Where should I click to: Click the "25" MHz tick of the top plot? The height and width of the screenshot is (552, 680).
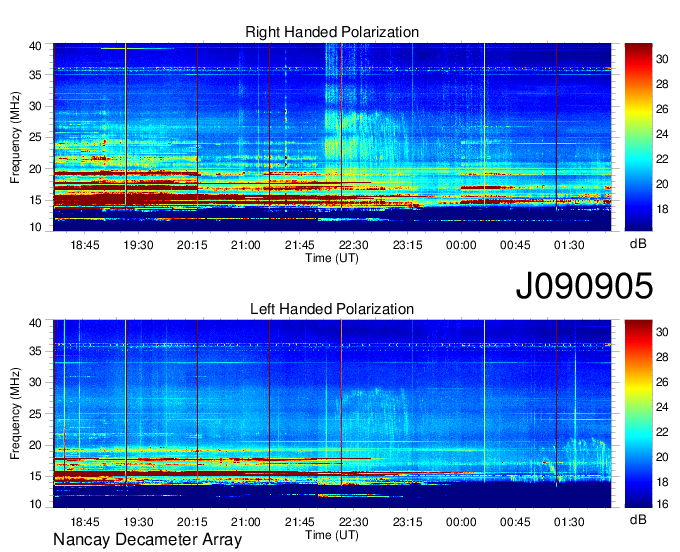[35, 137]
